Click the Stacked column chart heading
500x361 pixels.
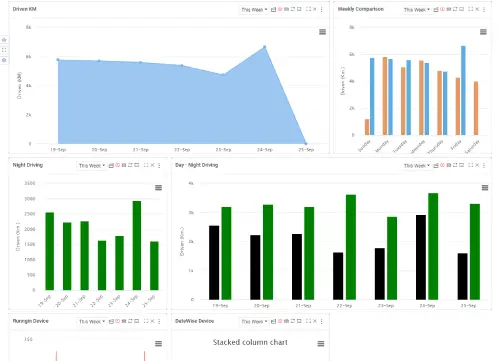click(250, 342)
